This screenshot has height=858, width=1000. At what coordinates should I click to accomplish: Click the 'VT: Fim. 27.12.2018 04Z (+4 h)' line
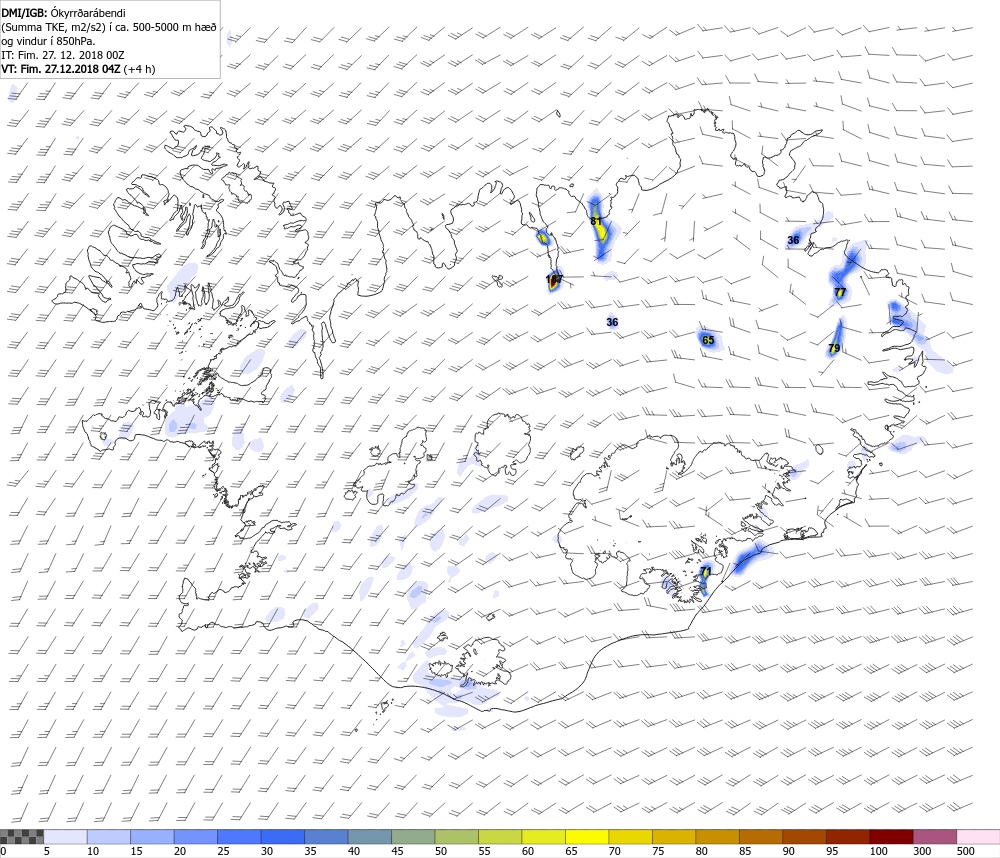point(78,69)
